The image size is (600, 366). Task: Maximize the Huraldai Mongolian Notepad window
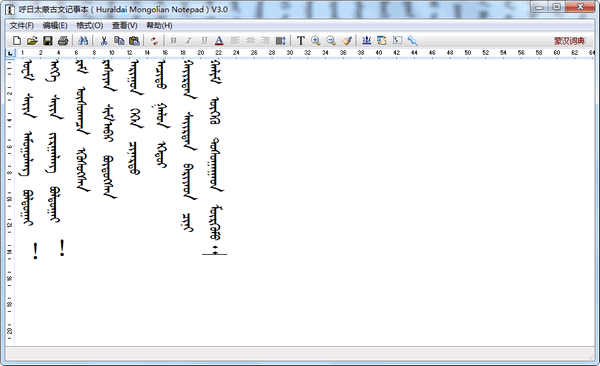[556, 7]
